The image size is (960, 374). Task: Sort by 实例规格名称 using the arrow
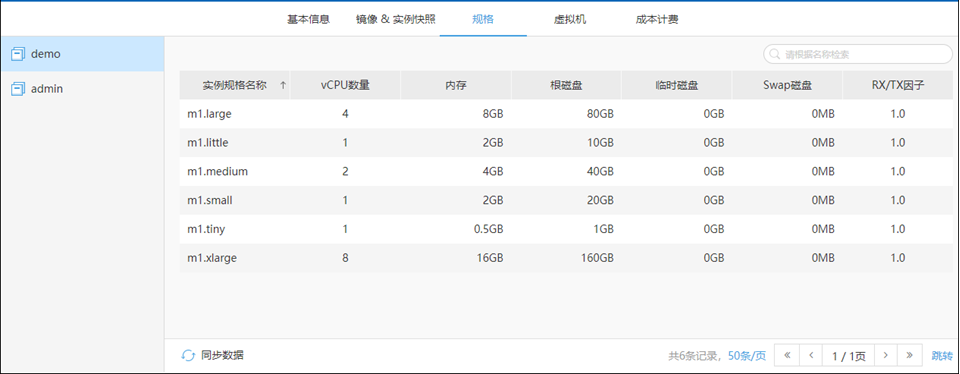(x=282, y=86)
